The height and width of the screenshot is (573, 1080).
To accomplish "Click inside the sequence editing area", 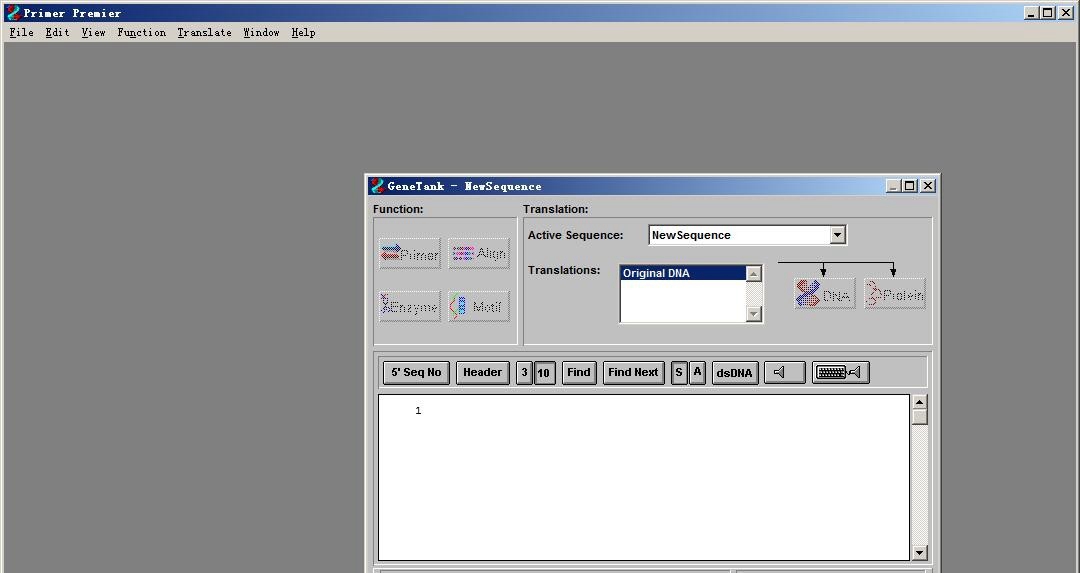I will (644, 477).
